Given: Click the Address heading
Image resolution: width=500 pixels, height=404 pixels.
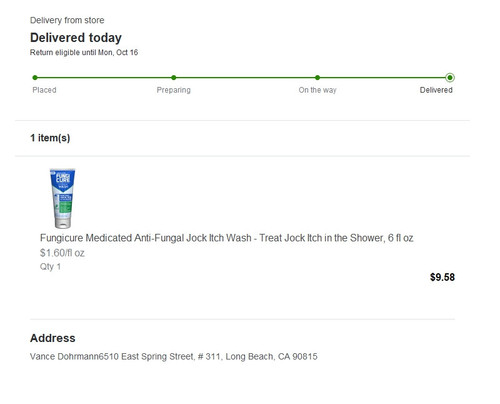Looking at the screenshot, I should tap(53, 338).
